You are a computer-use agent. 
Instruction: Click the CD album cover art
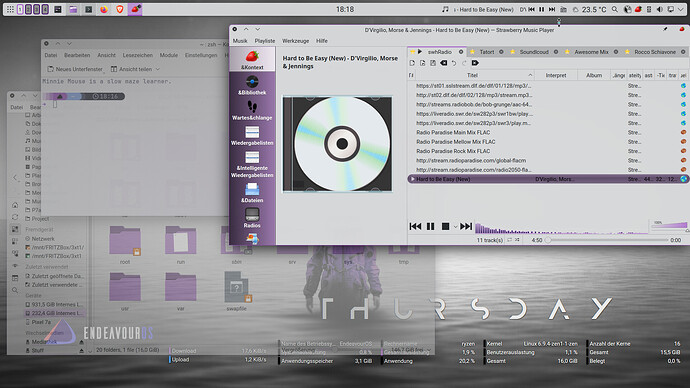(x=338, y=144)
